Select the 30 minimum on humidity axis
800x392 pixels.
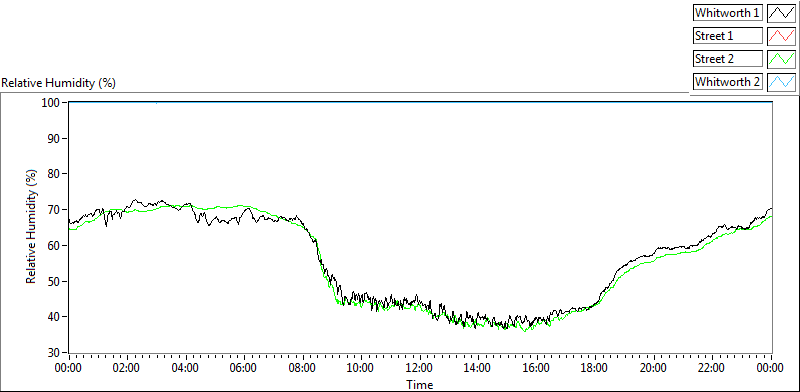click(55, 353)
